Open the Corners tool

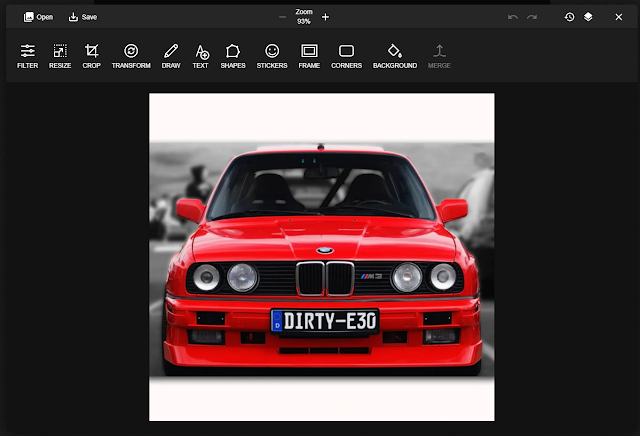point(347,56)
